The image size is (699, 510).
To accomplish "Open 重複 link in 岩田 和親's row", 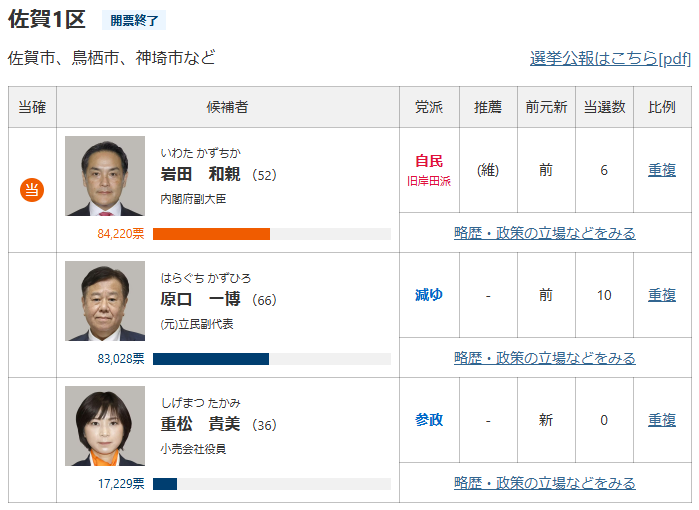I will coord(662,170).
